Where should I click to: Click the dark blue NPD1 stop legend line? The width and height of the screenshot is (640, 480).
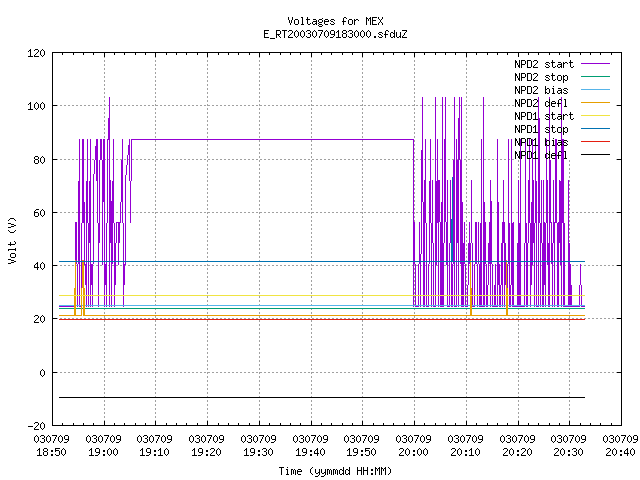595,129
